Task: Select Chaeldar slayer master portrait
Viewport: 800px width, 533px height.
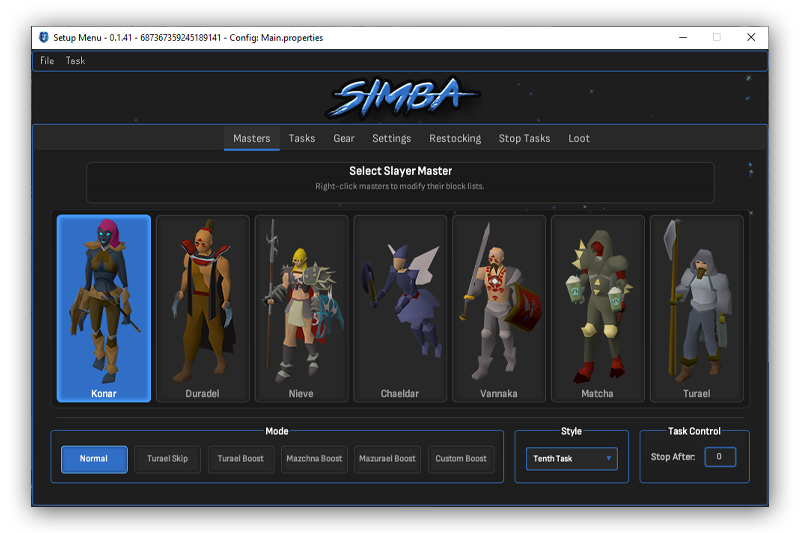Action: pos(399,308)
